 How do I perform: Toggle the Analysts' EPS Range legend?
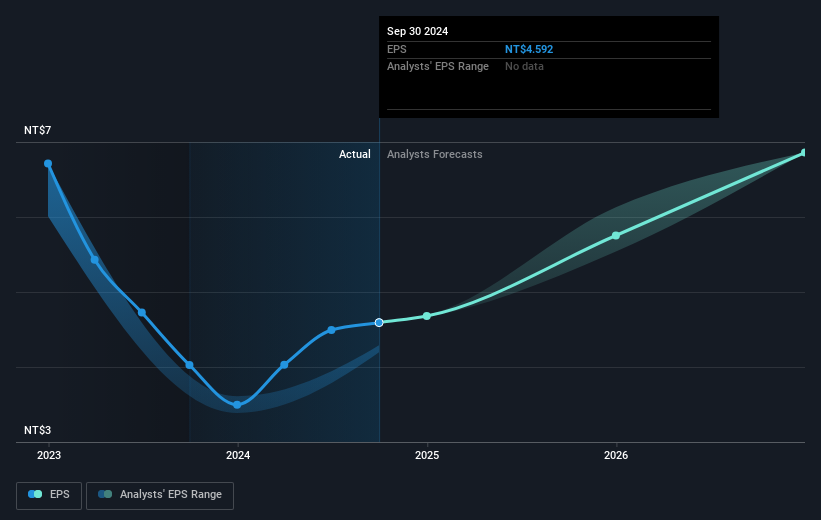click(x=160, y=495)
